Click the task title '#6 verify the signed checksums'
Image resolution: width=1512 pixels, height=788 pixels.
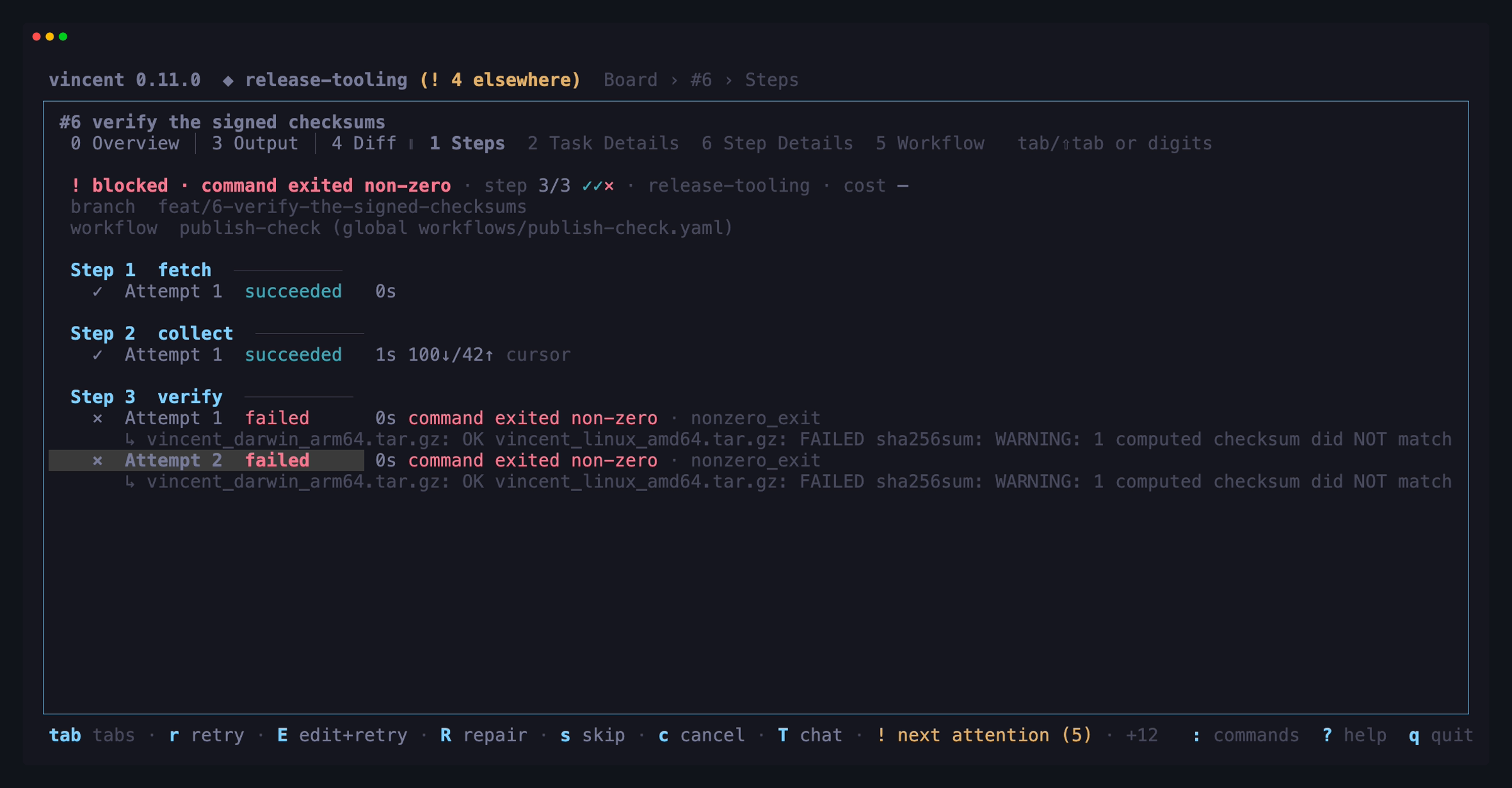coord(222,122)
